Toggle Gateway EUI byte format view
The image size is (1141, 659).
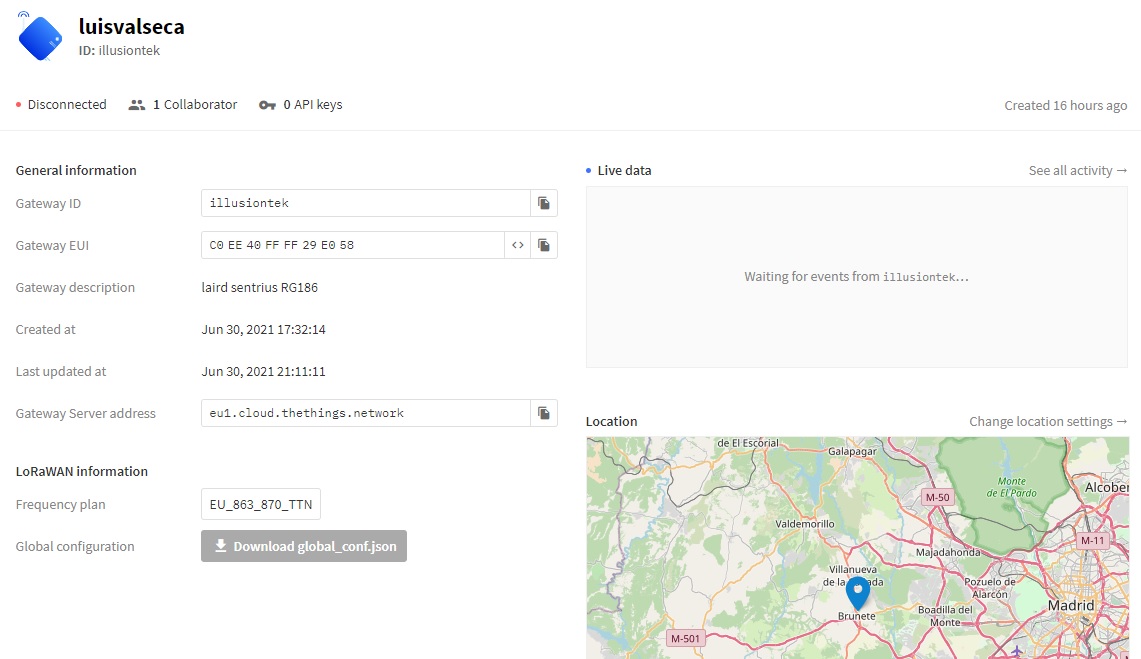[x=517, y=245]
